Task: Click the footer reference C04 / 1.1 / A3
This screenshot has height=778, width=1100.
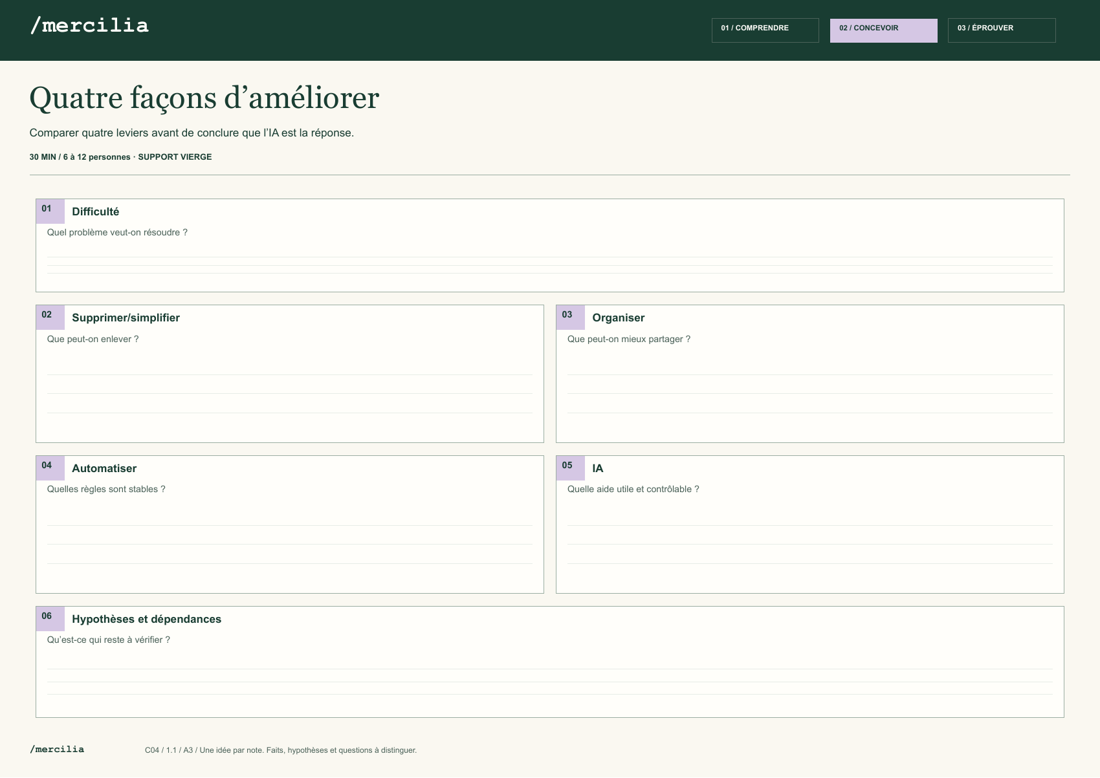Action: tap(169, 750)
